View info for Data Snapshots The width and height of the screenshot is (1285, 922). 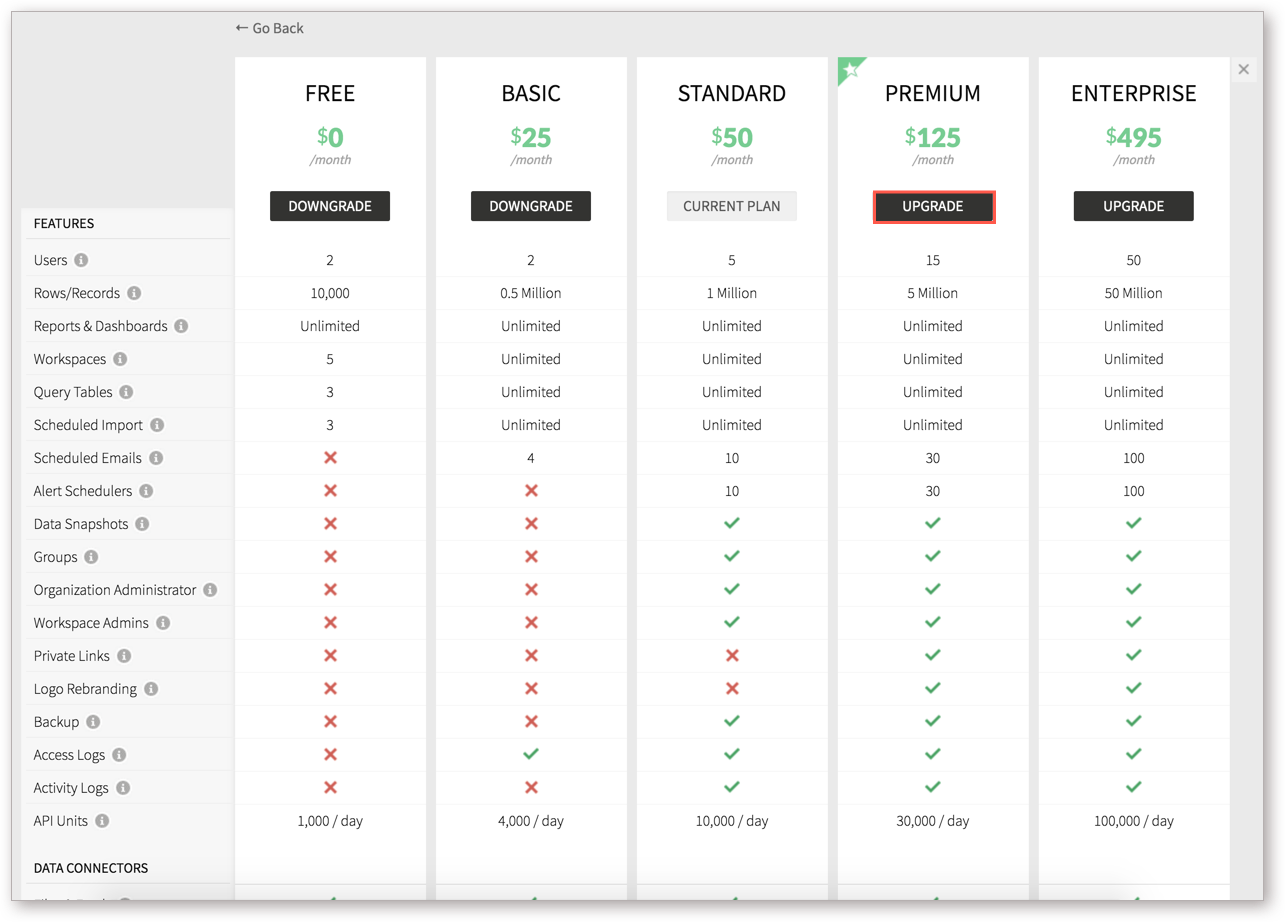tap(142, 523)
